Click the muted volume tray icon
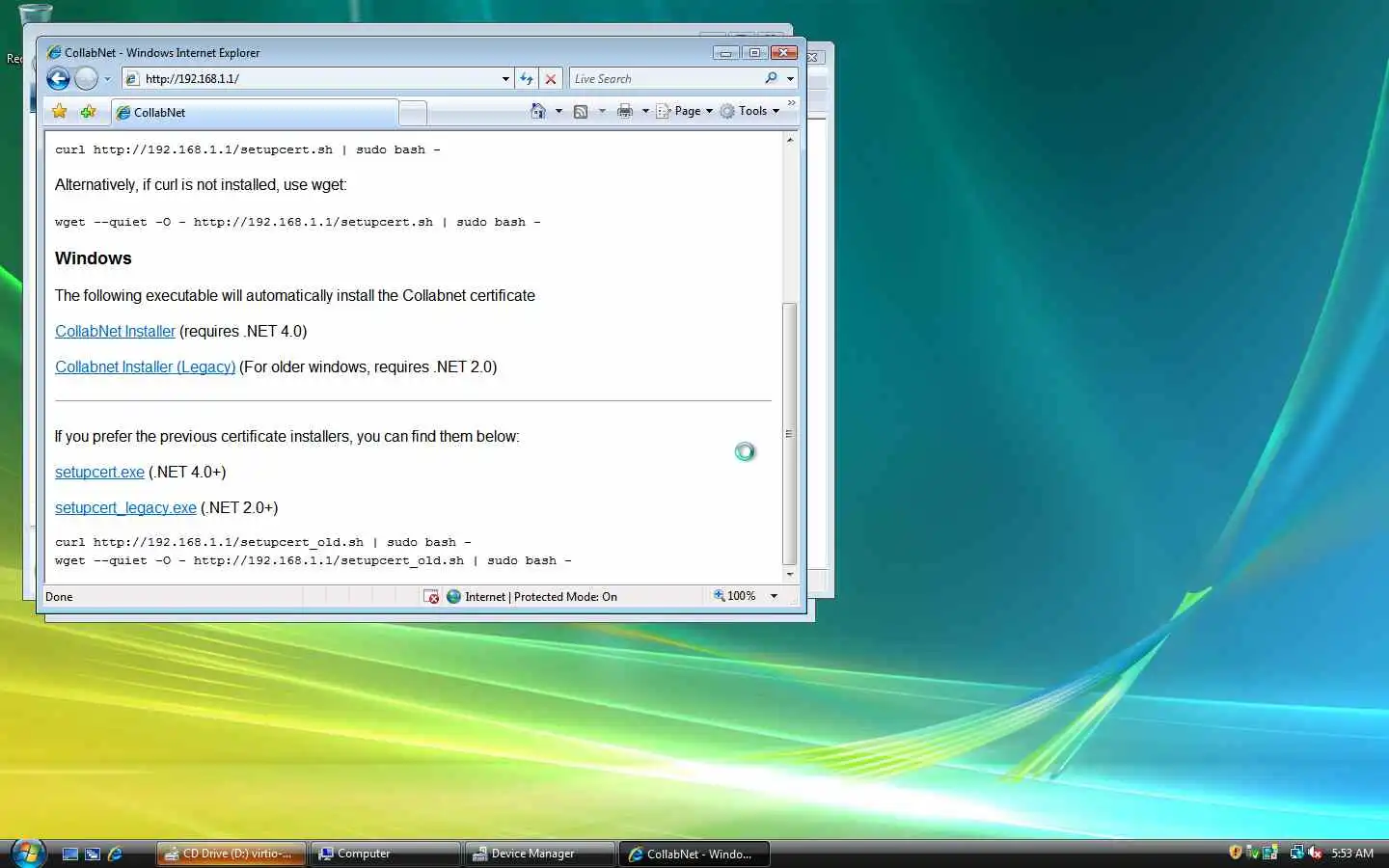 point(1314,853)
